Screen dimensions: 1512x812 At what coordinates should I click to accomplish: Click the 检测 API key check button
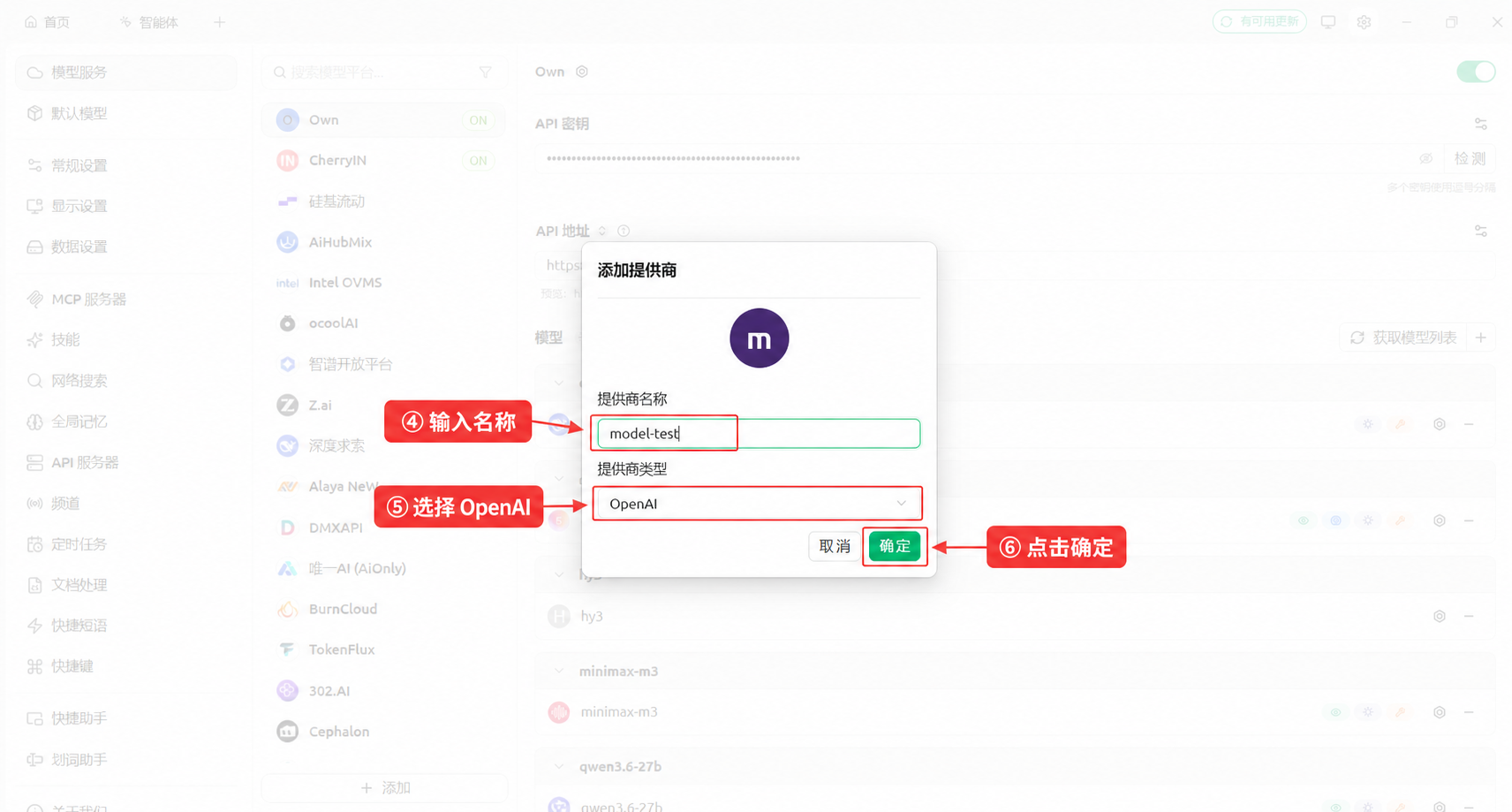point(1470,159)
